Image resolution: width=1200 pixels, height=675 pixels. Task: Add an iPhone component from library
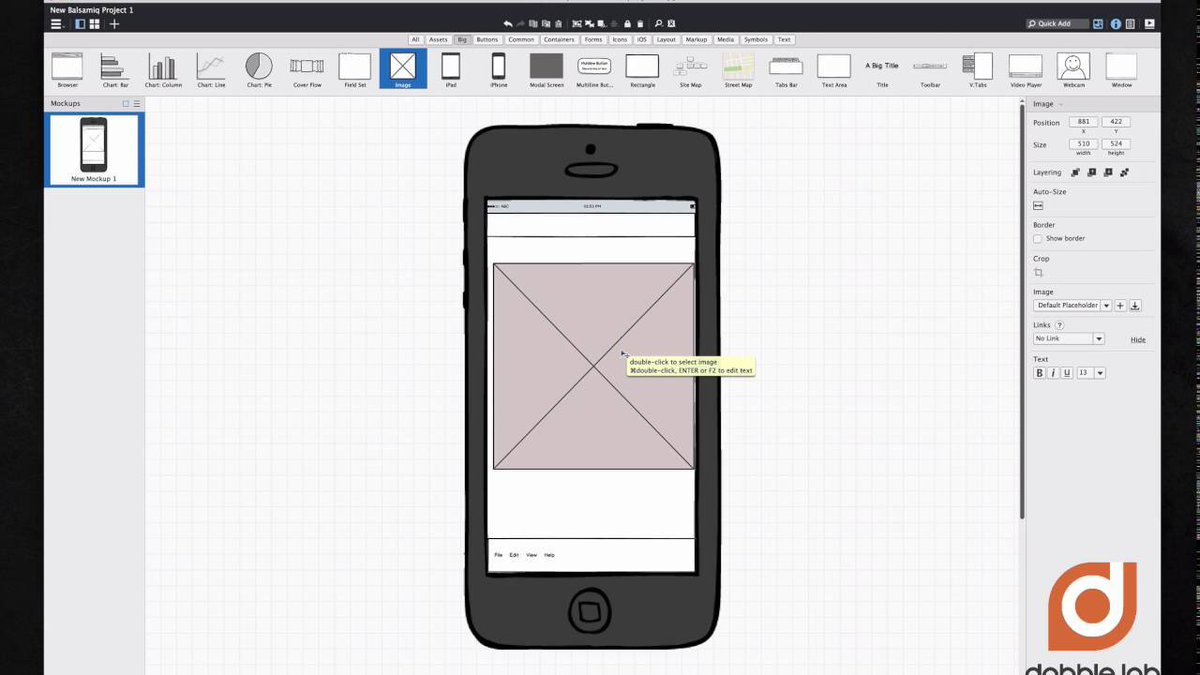[x=499, y=70]
